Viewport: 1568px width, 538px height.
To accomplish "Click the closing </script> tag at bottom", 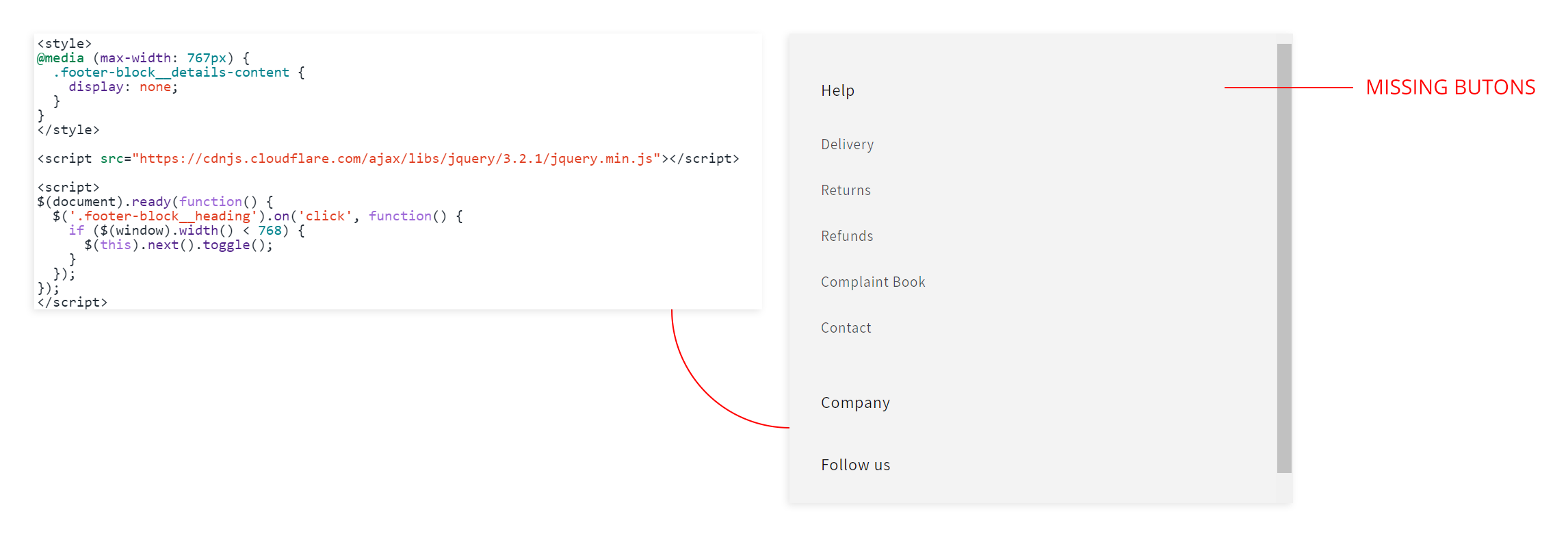I will (73, 303).
